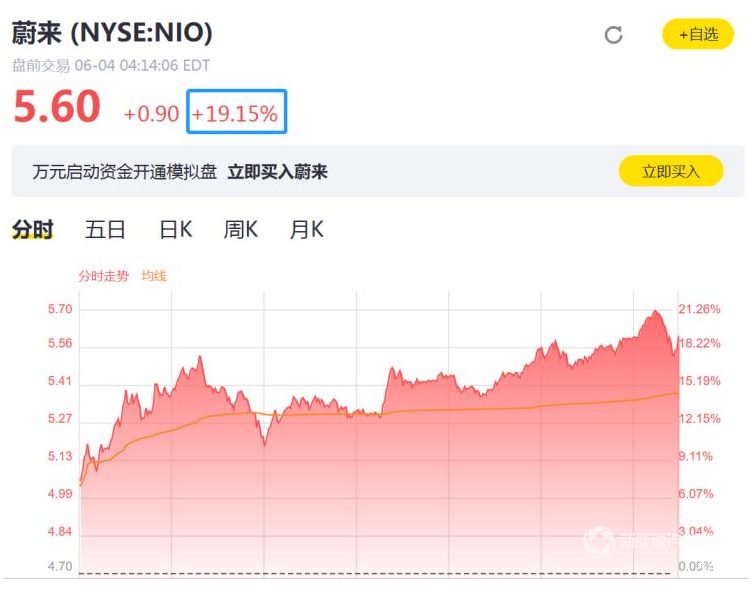Toggle the 分时走势 legend series

click(104, 276)
